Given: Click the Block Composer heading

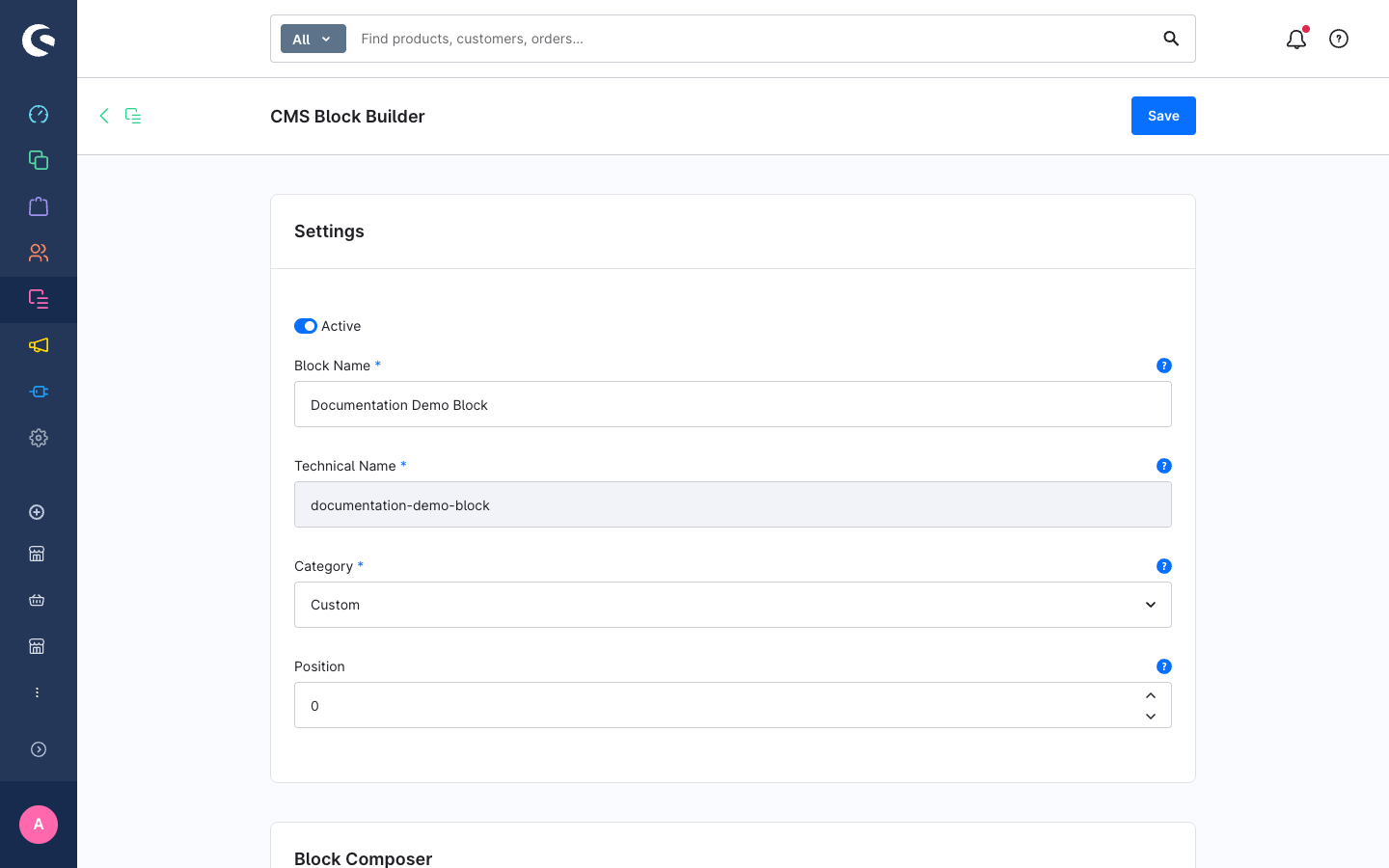Looking at the screenshot, I should (363, 858).
